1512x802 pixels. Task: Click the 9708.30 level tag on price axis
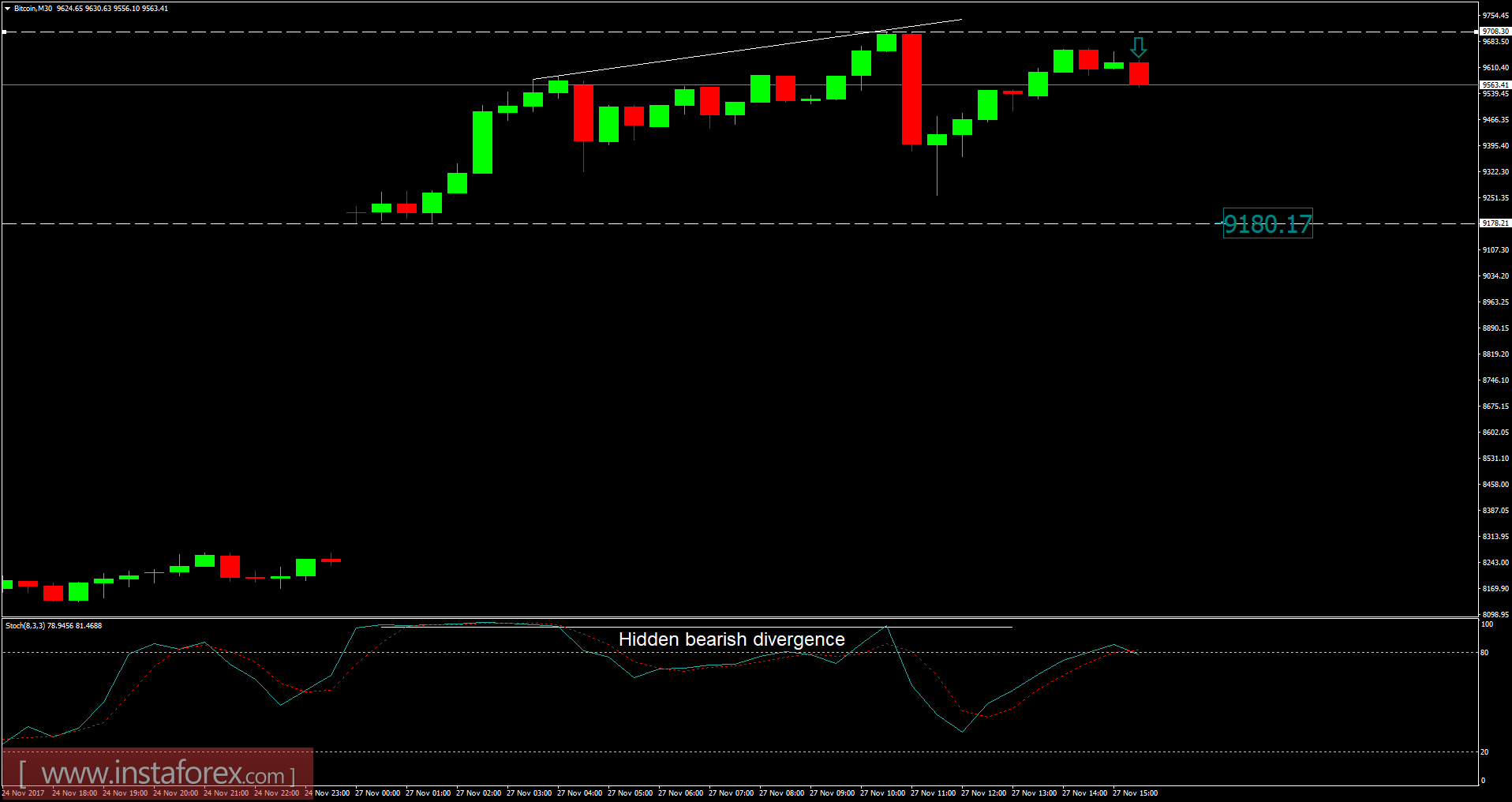[x=1495, y=32]
